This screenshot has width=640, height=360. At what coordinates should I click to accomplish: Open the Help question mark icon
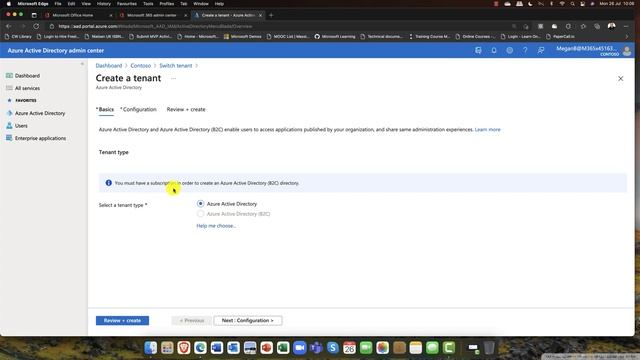coord(525,51)
